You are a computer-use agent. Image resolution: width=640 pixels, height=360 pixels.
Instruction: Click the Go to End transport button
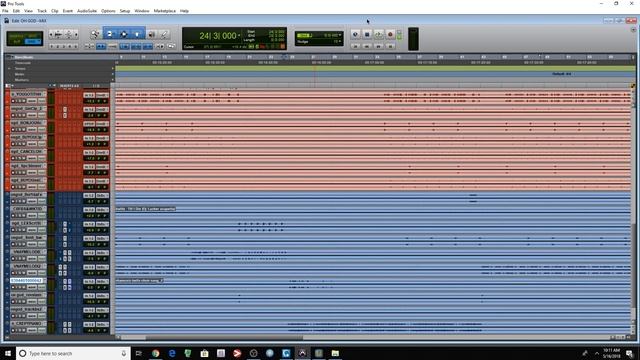pos(390,47)
